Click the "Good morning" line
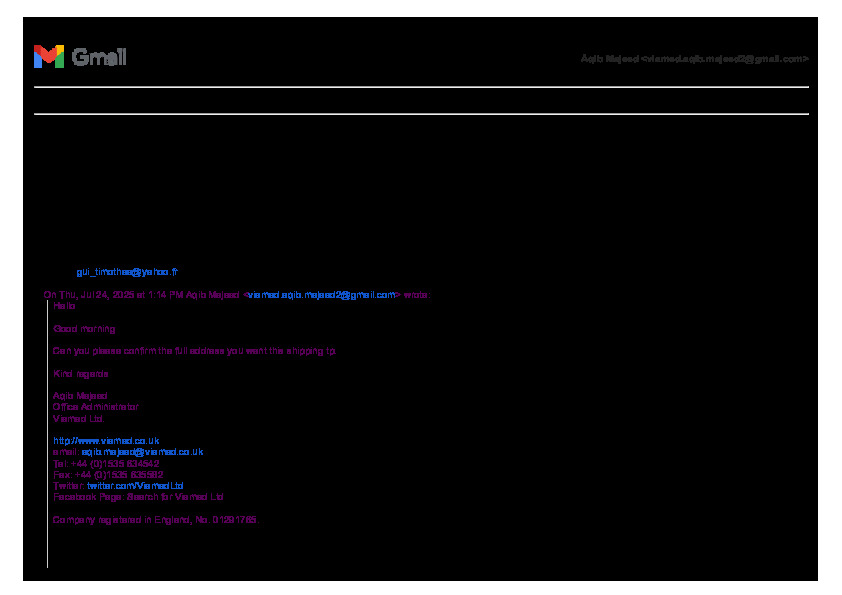842x595 pixels. pyautogui.click(x=84, y=328)
